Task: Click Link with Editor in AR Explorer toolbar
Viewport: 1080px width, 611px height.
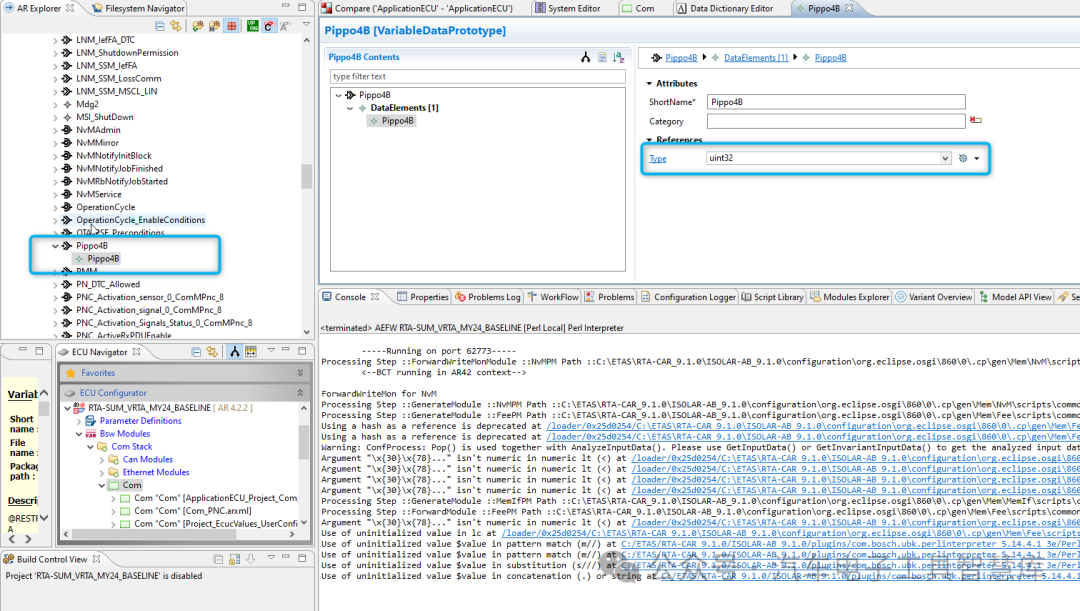Action: 176,25
